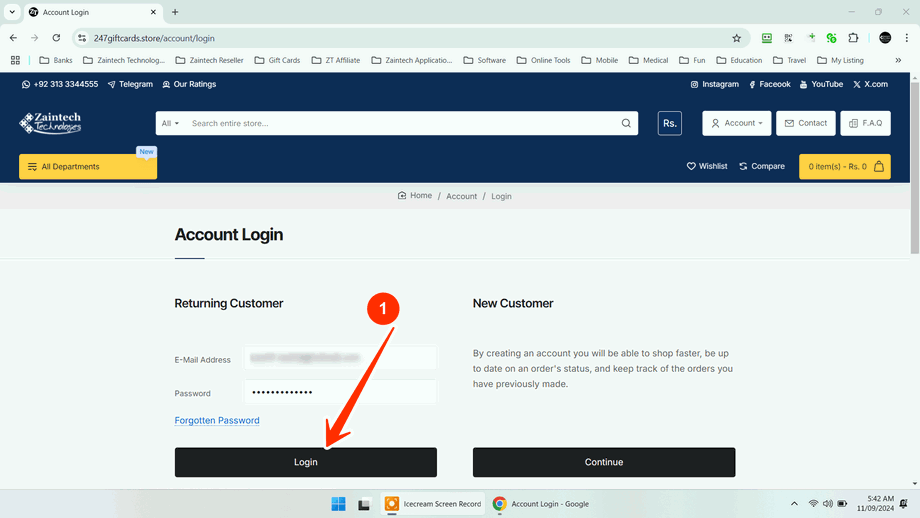The height and width of the screenshot is (518, 920).
Task: Click the WhatsApp phone number link
Action: [60, 84]
